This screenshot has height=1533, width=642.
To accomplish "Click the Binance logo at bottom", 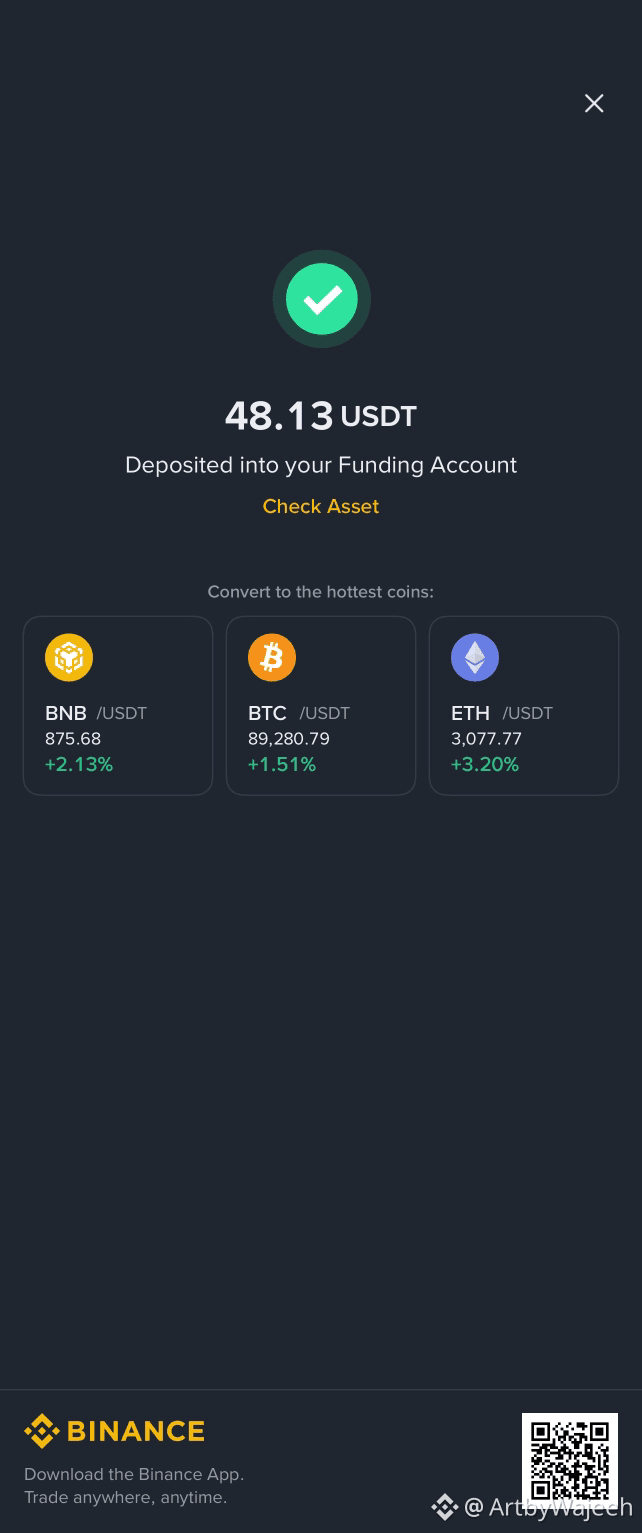I will click(x=114, y=1431).
